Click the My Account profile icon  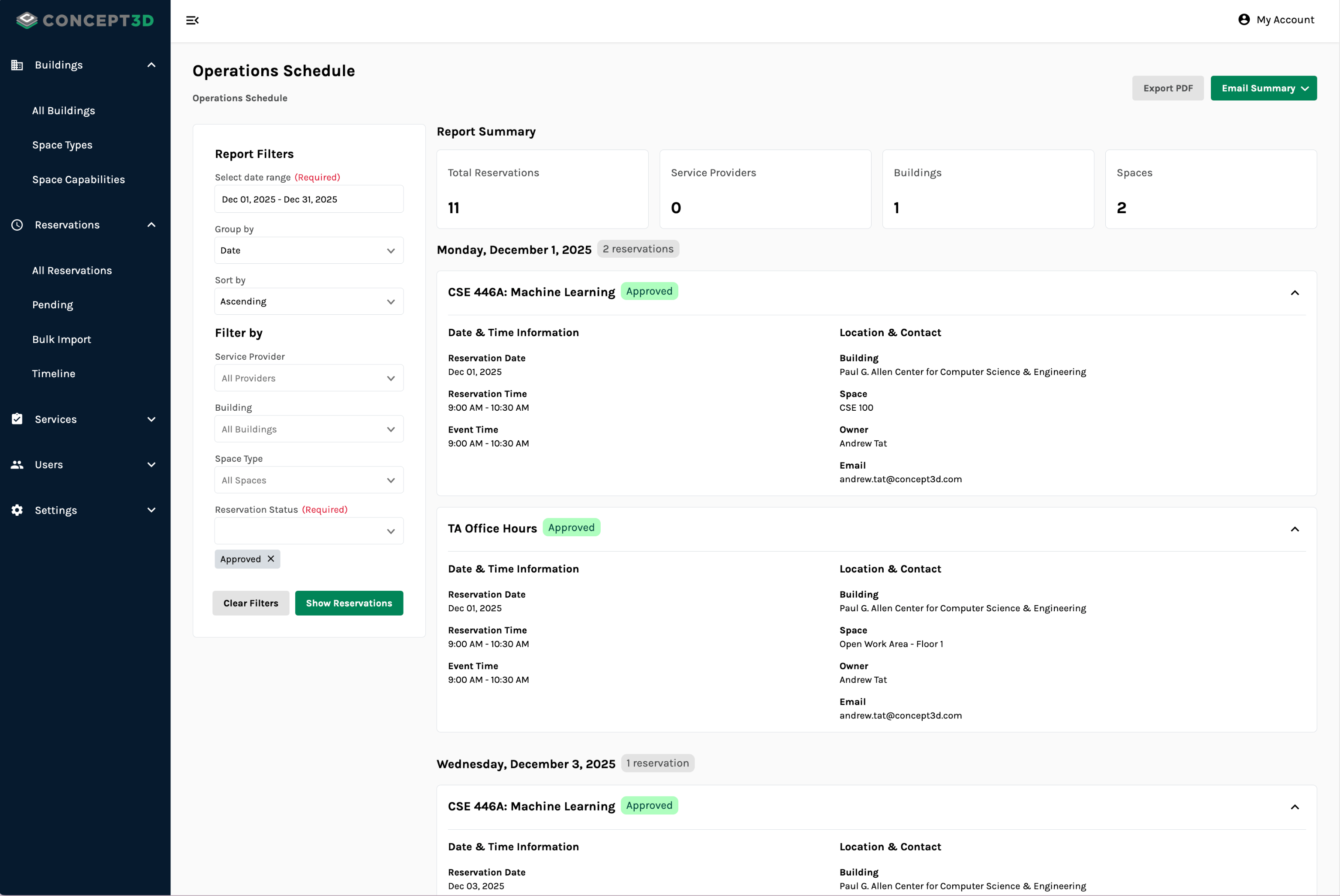click(1244, 20)
